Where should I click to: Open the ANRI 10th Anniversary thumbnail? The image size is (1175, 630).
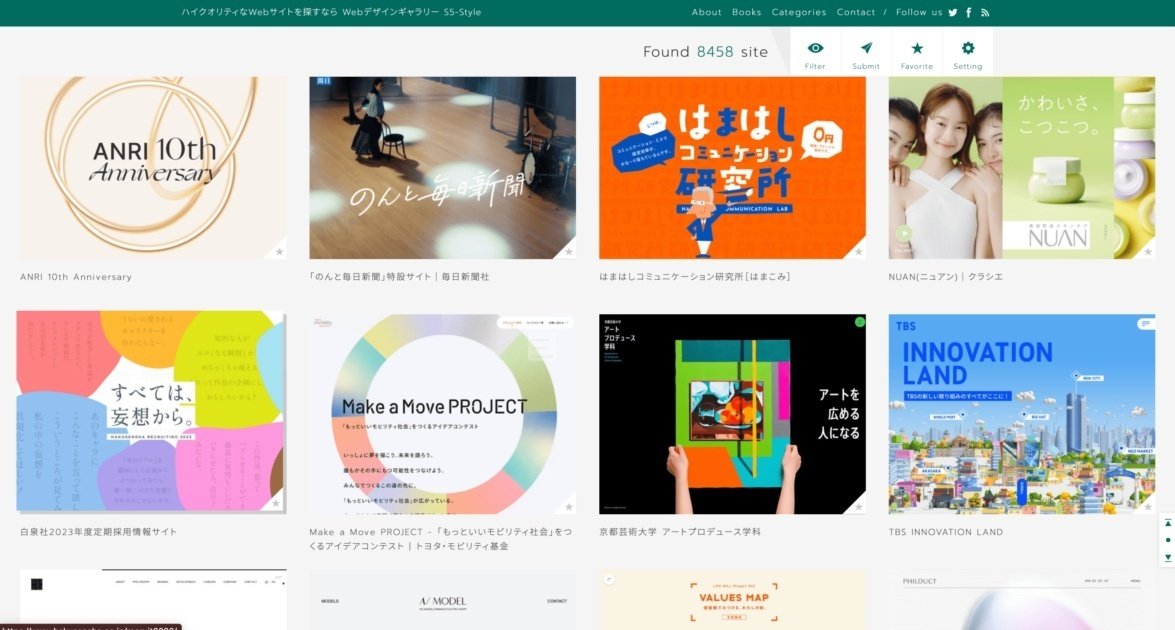point(152,167)
